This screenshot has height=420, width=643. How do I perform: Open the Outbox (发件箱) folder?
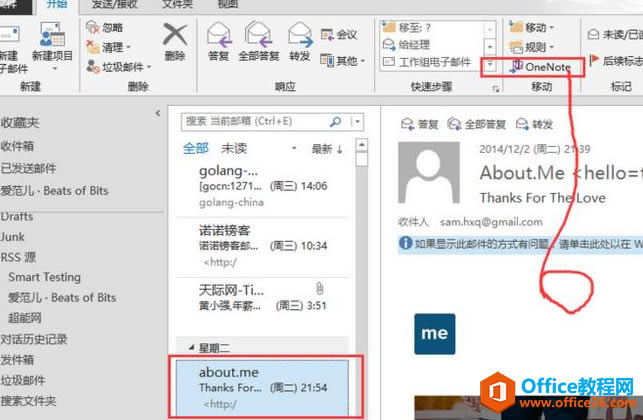point(17,360)
